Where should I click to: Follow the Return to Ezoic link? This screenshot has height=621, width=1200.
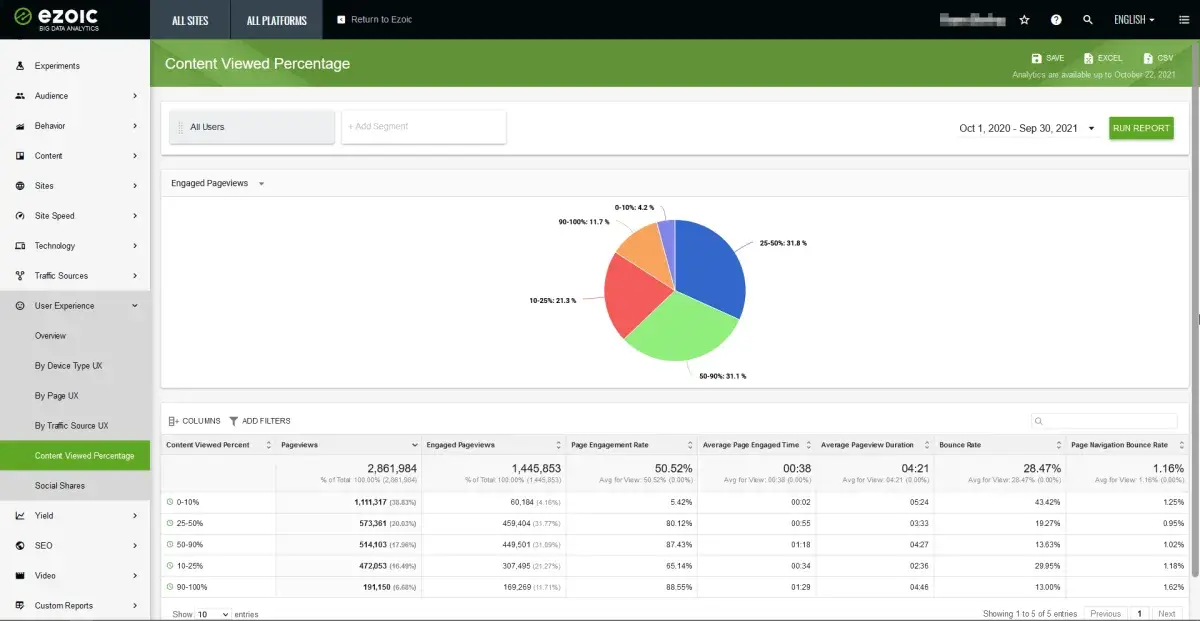coord(375,20)
